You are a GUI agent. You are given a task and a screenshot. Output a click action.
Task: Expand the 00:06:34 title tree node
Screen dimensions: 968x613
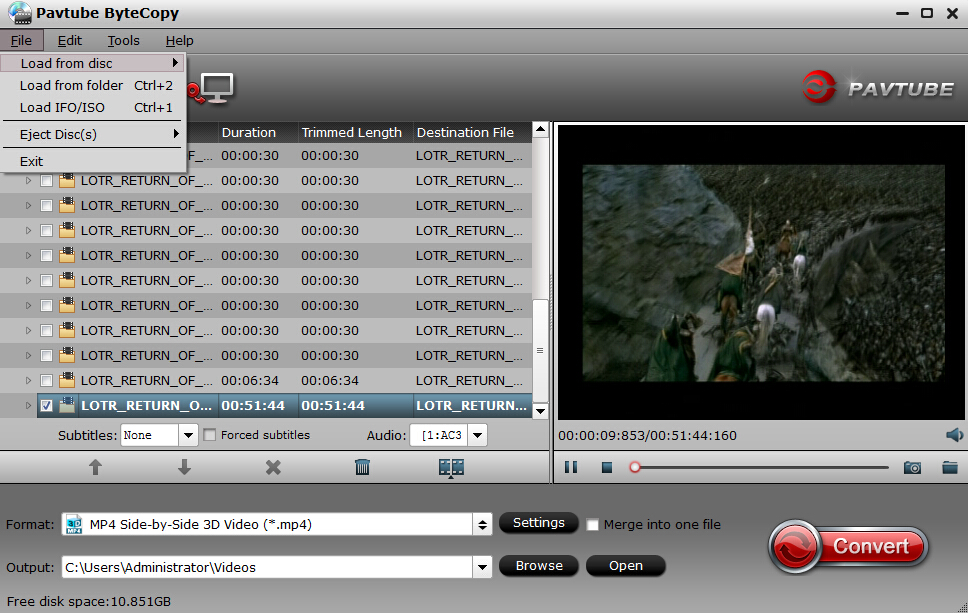pyautogui.click(x=28, y=380)
